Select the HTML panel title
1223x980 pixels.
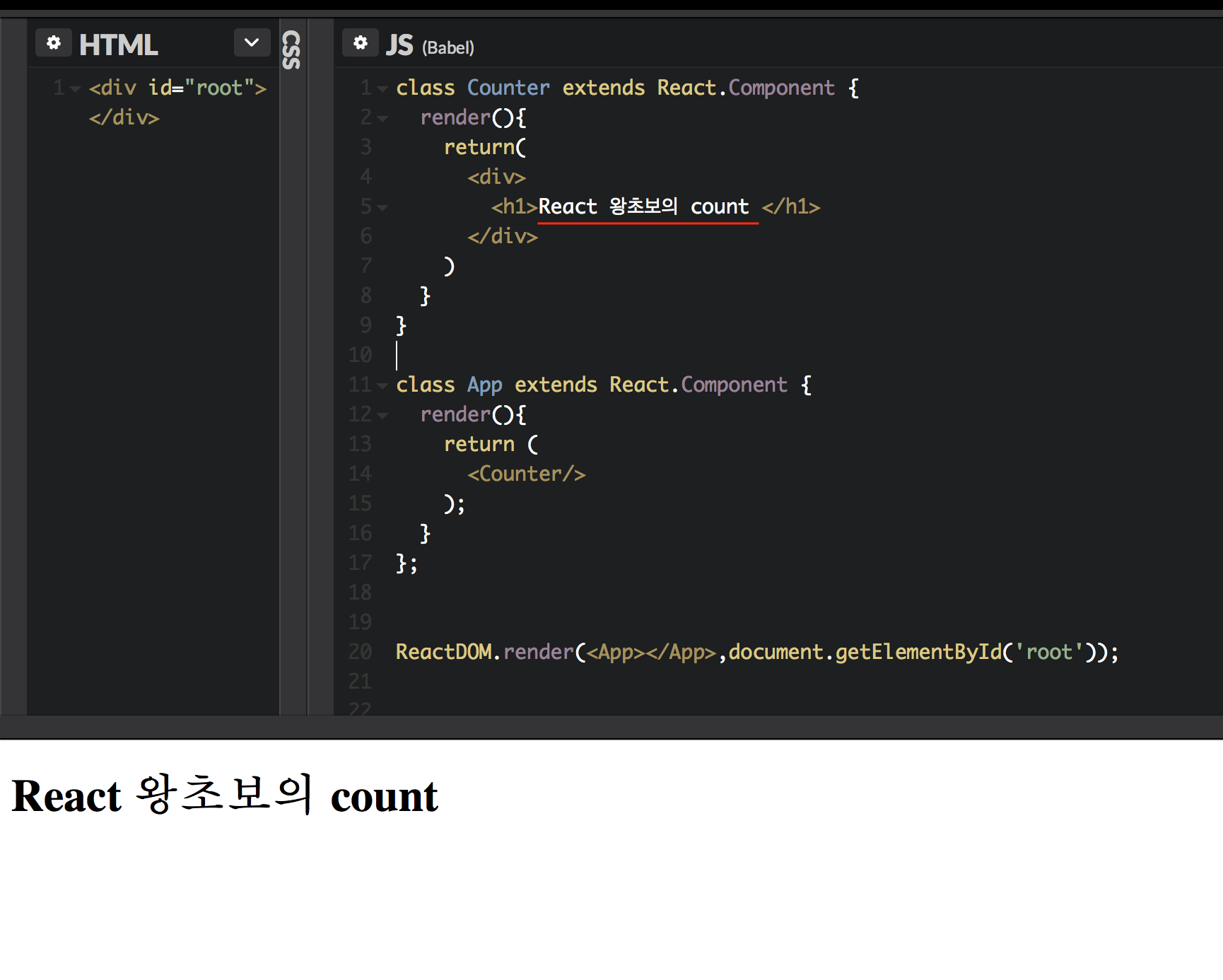pos(119,45)
